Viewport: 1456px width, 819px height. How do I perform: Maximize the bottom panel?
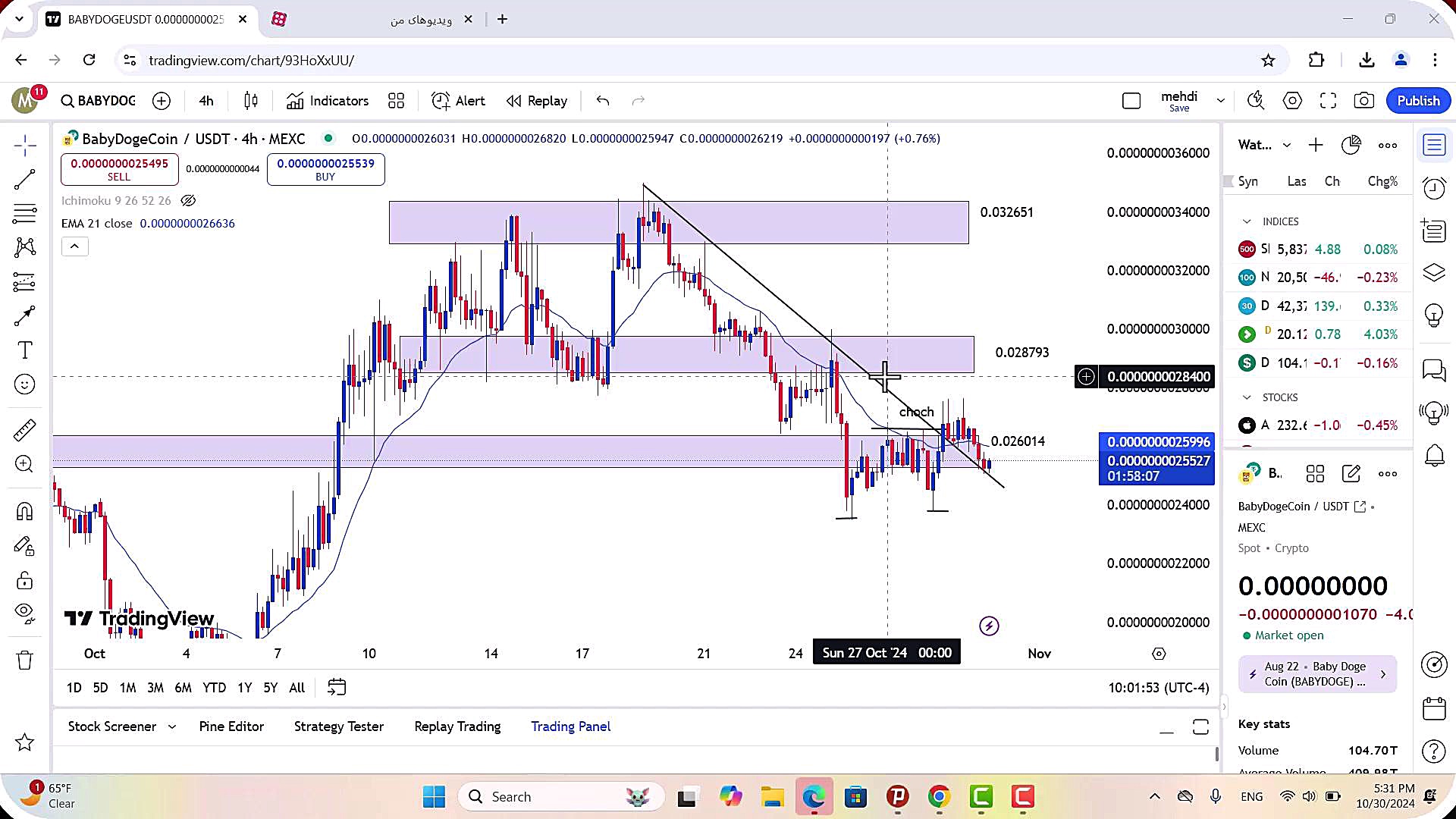coord(1200,727)
